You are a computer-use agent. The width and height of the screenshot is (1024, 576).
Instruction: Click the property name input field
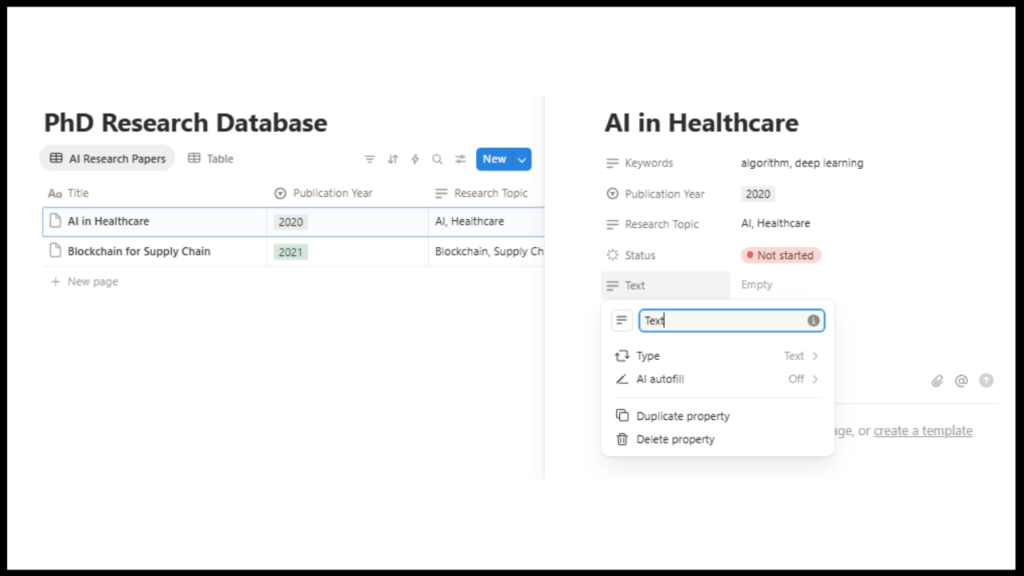722,321
